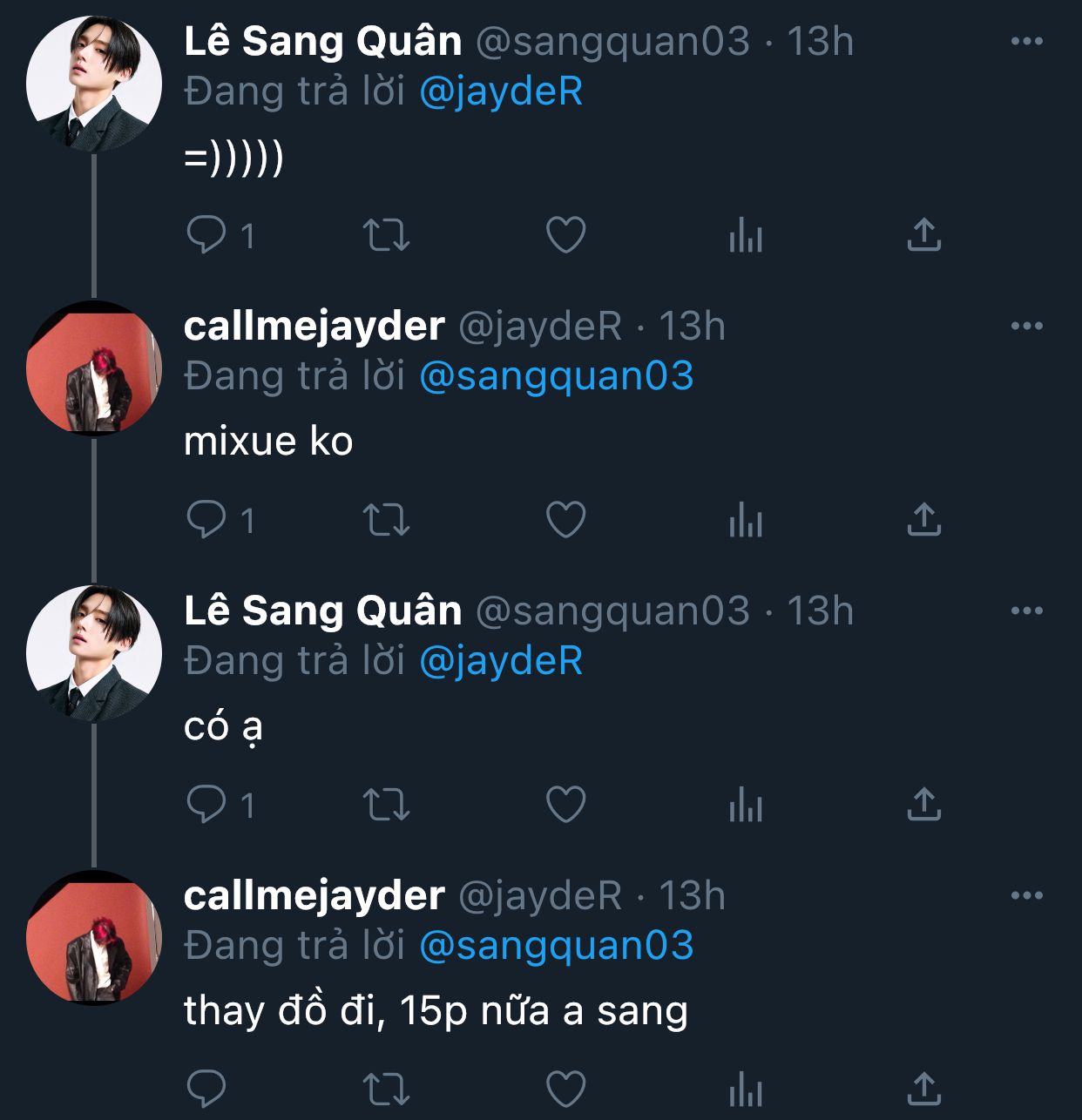This screenshot has width=1082, height=1120.
Task: Open callmejayder's profile name on the last tweet
Action: pyautogui.click(x=314, y=895)
